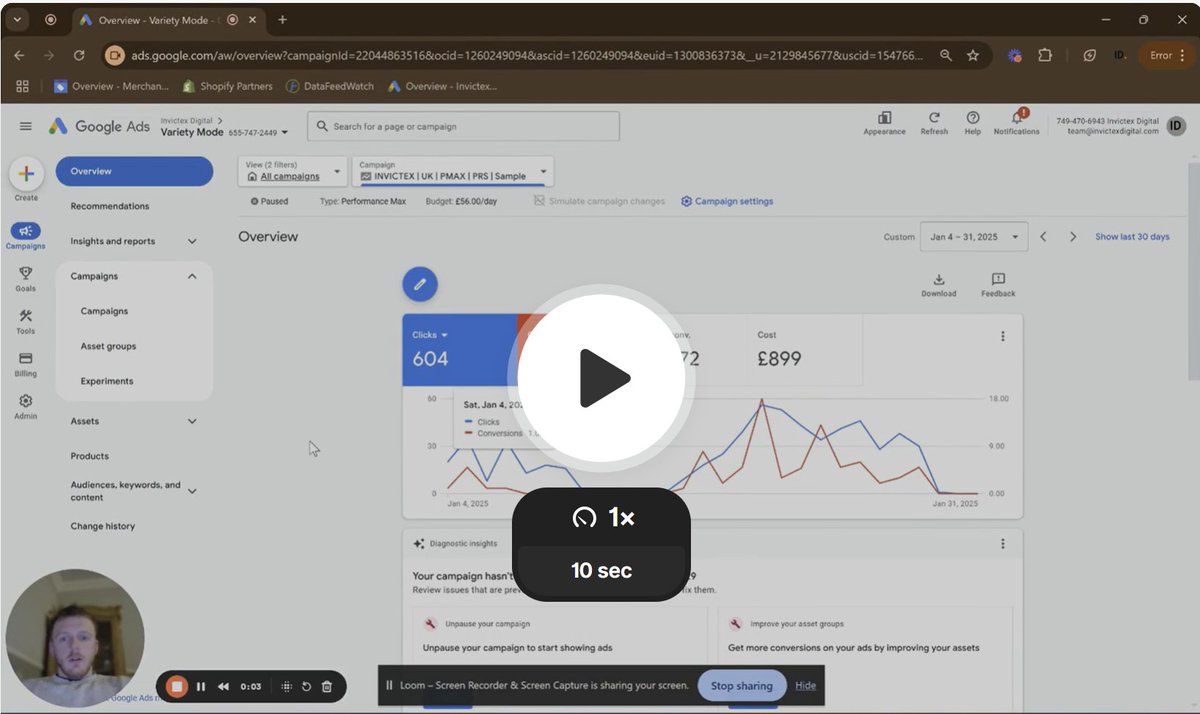Click the Google Ads logo
This screenshot has height=714, width=1200.
tap(100, 127)
